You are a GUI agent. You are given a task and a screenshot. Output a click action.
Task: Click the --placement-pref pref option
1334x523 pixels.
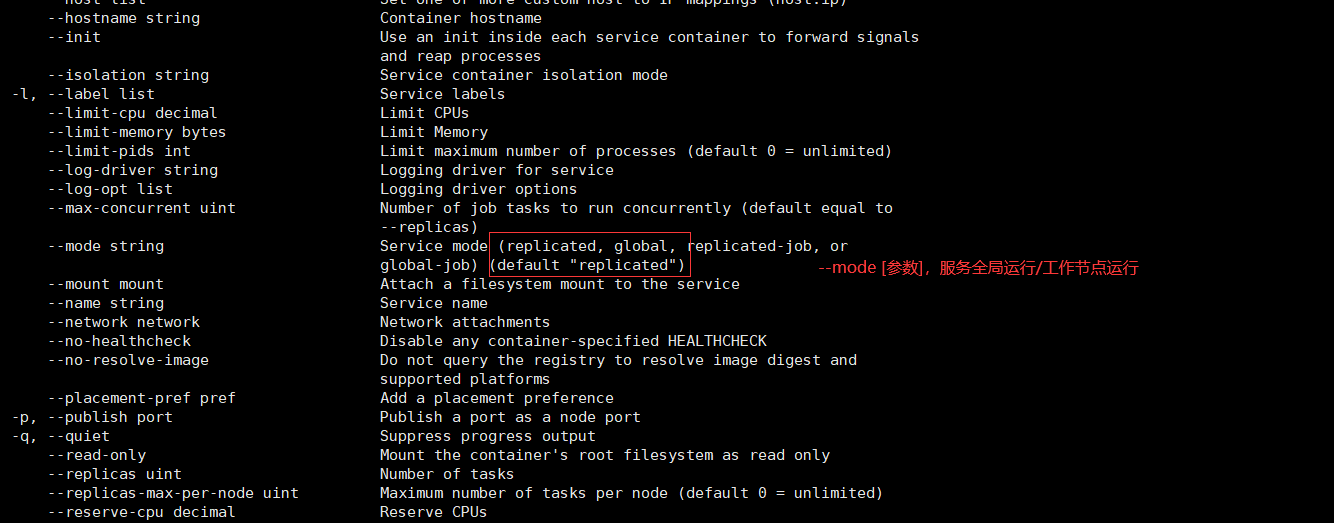click(x=142, y=398)
